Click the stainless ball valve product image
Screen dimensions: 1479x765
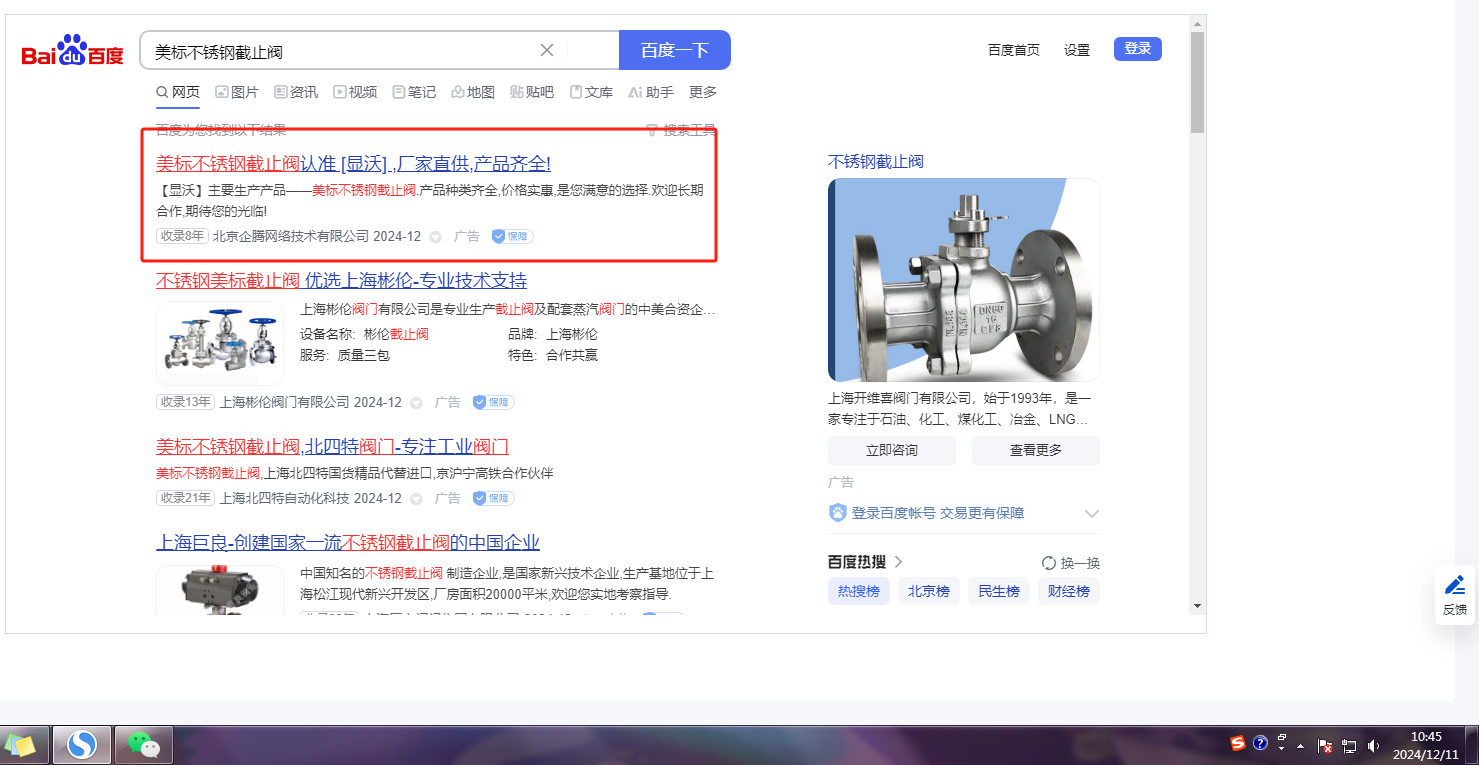click(964, 280)
